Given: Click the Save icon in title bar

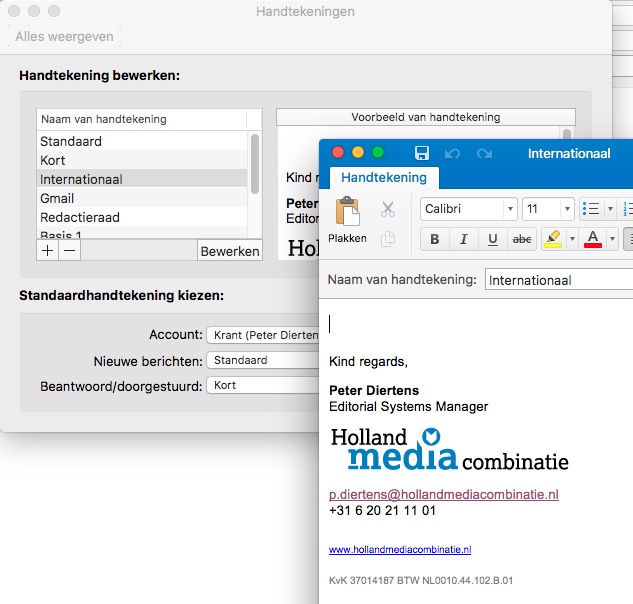Looking at the screenshot, I should click(421, 154).
